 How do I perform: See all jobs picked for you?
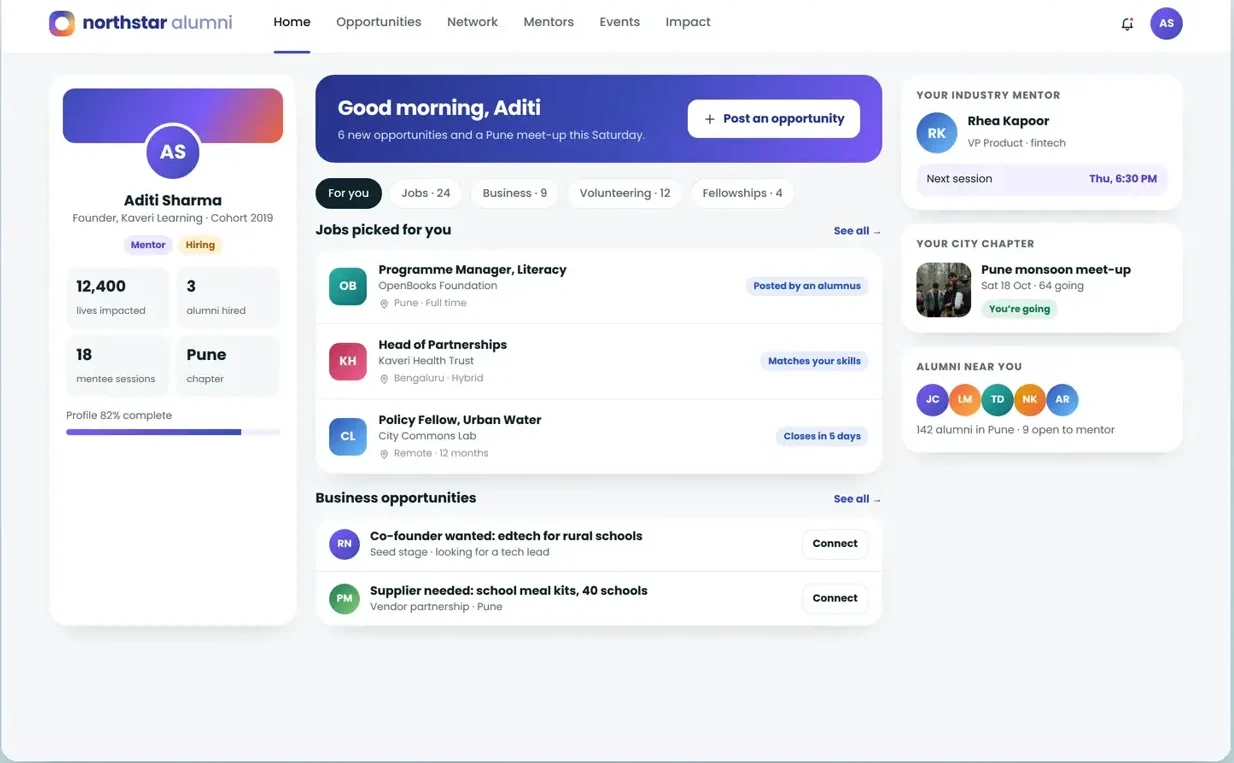[x=857, y=231]
